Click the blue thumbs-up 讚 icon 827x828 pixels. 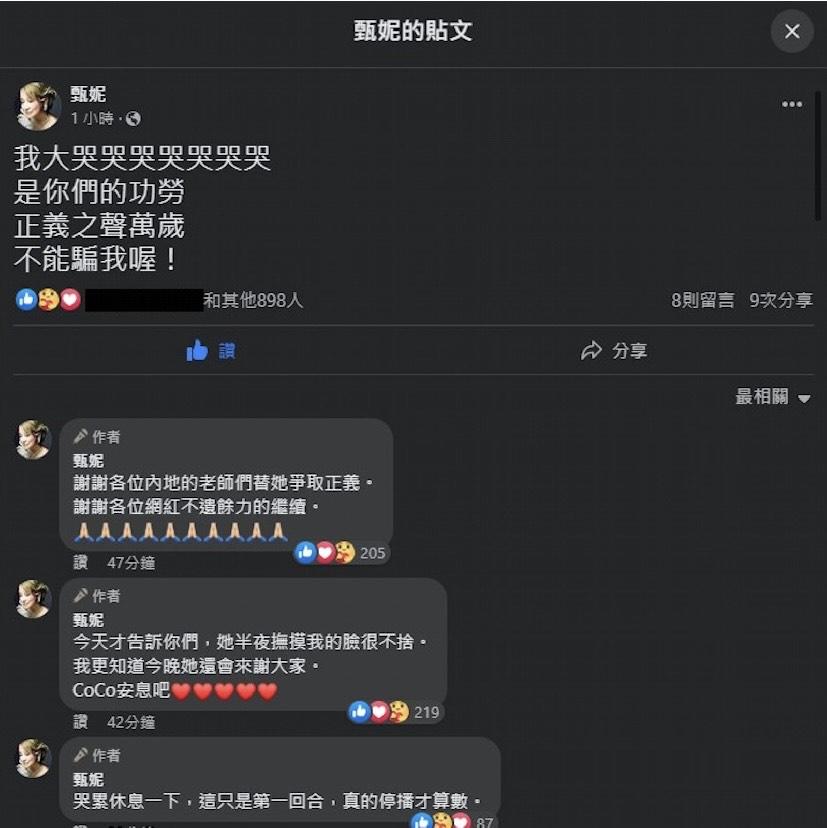click(197, 350)
